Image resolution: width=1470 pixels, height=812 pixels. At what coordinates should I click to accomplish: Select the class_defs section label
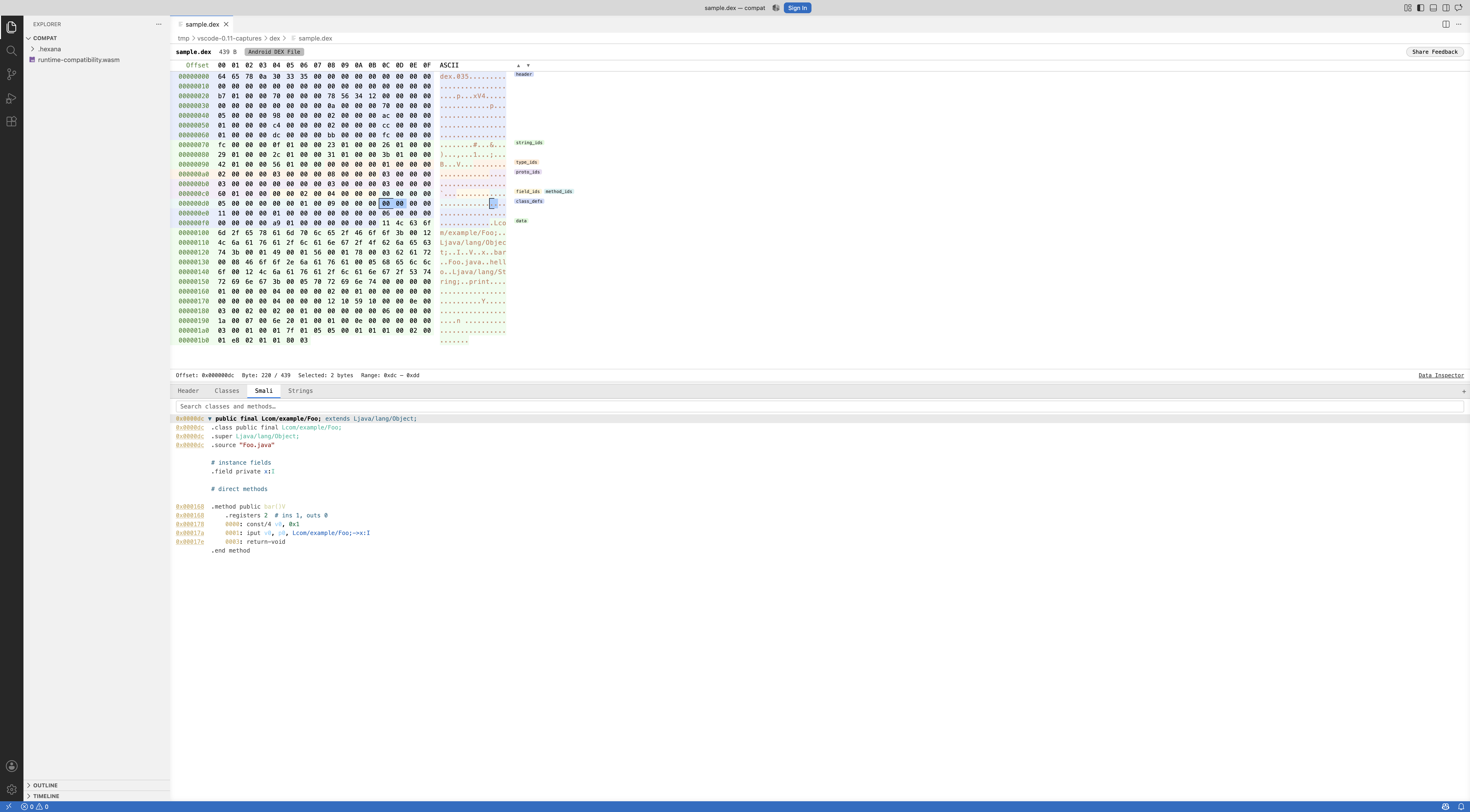(x=529, y=202)
